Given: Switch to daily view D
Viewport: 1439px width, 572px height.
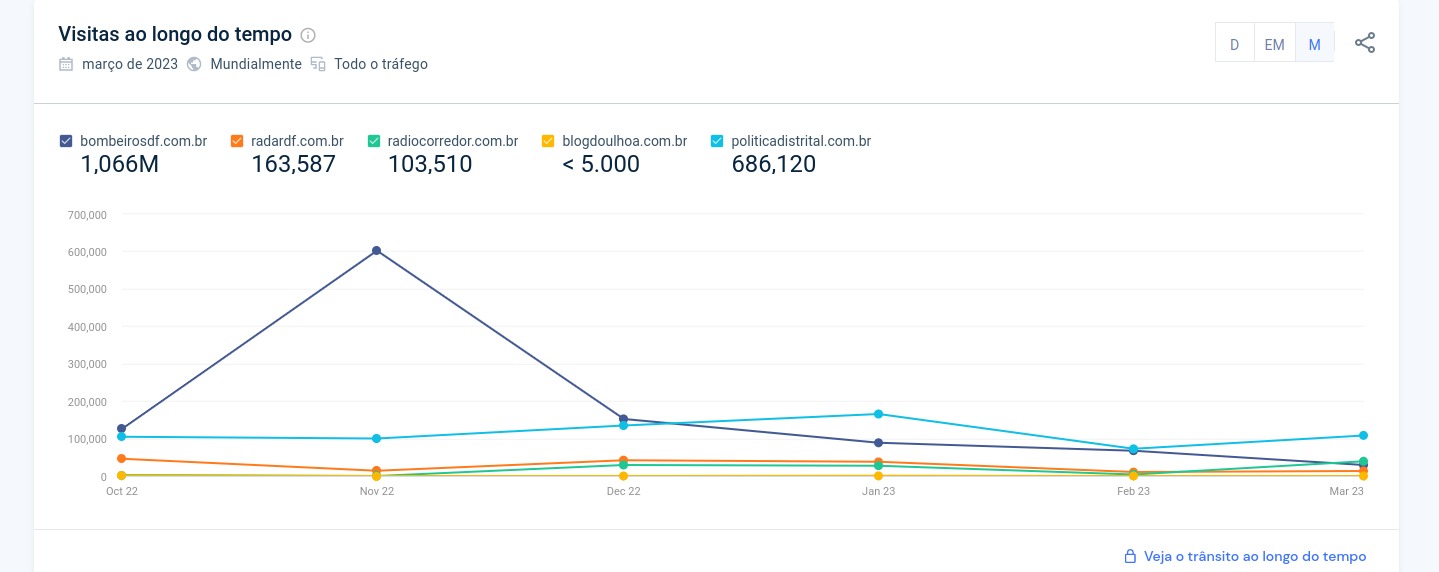Looking at the screenshot, I should pyautogui.click(x=1235, y=44).
